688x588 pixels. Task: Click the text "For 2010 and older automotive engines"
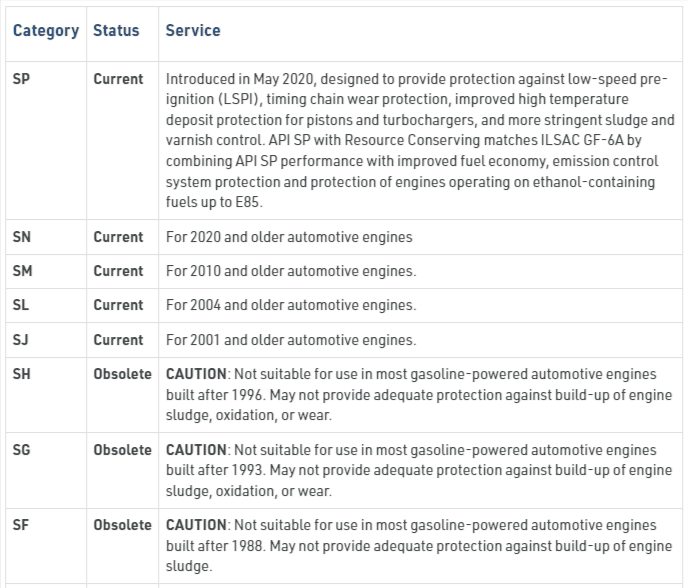coord(291,271)
